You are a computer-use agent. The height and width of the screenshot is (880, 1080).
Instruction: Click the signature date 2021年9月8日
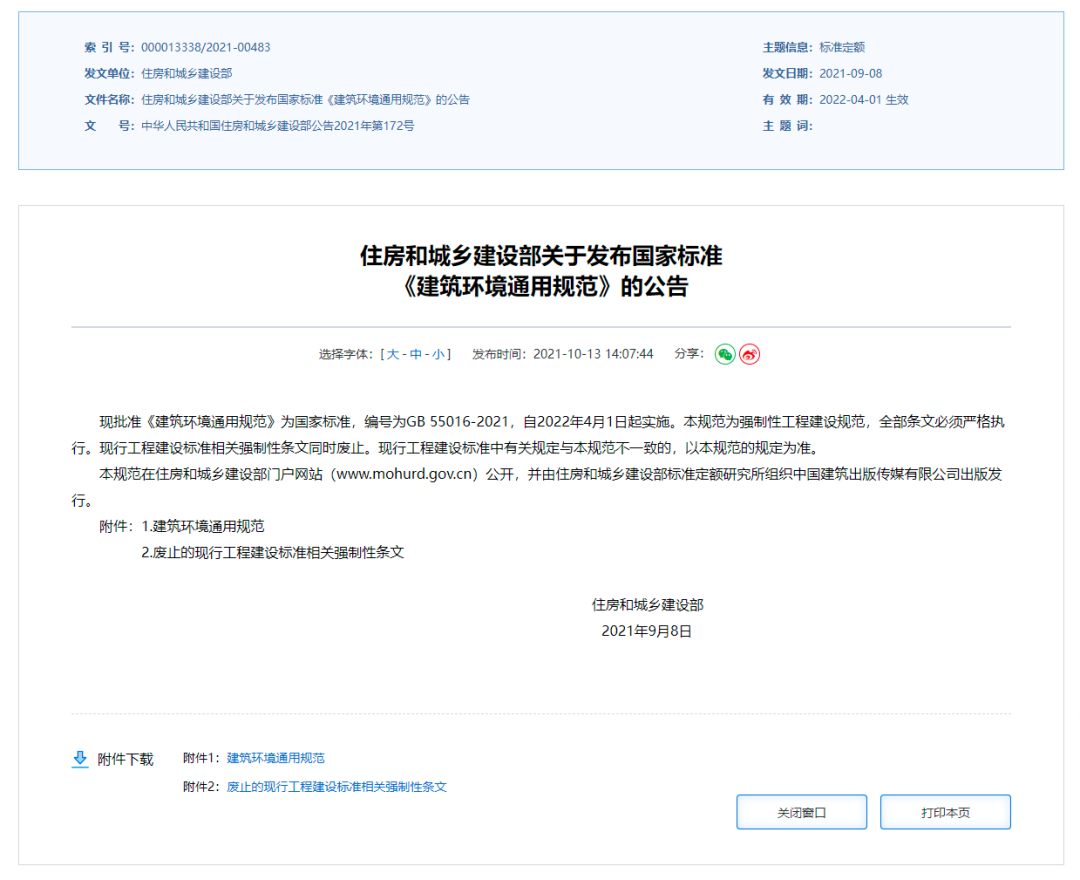click(646, 631)
